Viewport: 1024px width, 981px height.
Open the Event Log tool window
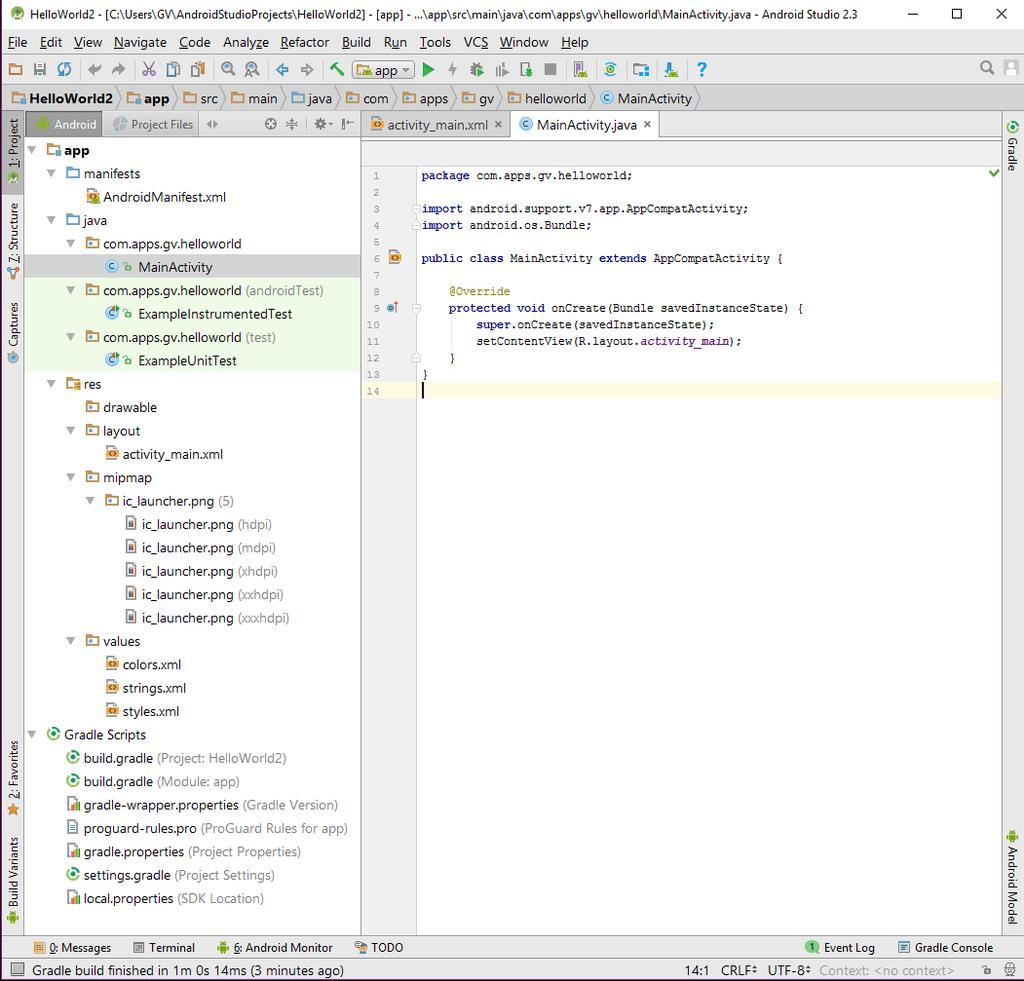(841, 947)
